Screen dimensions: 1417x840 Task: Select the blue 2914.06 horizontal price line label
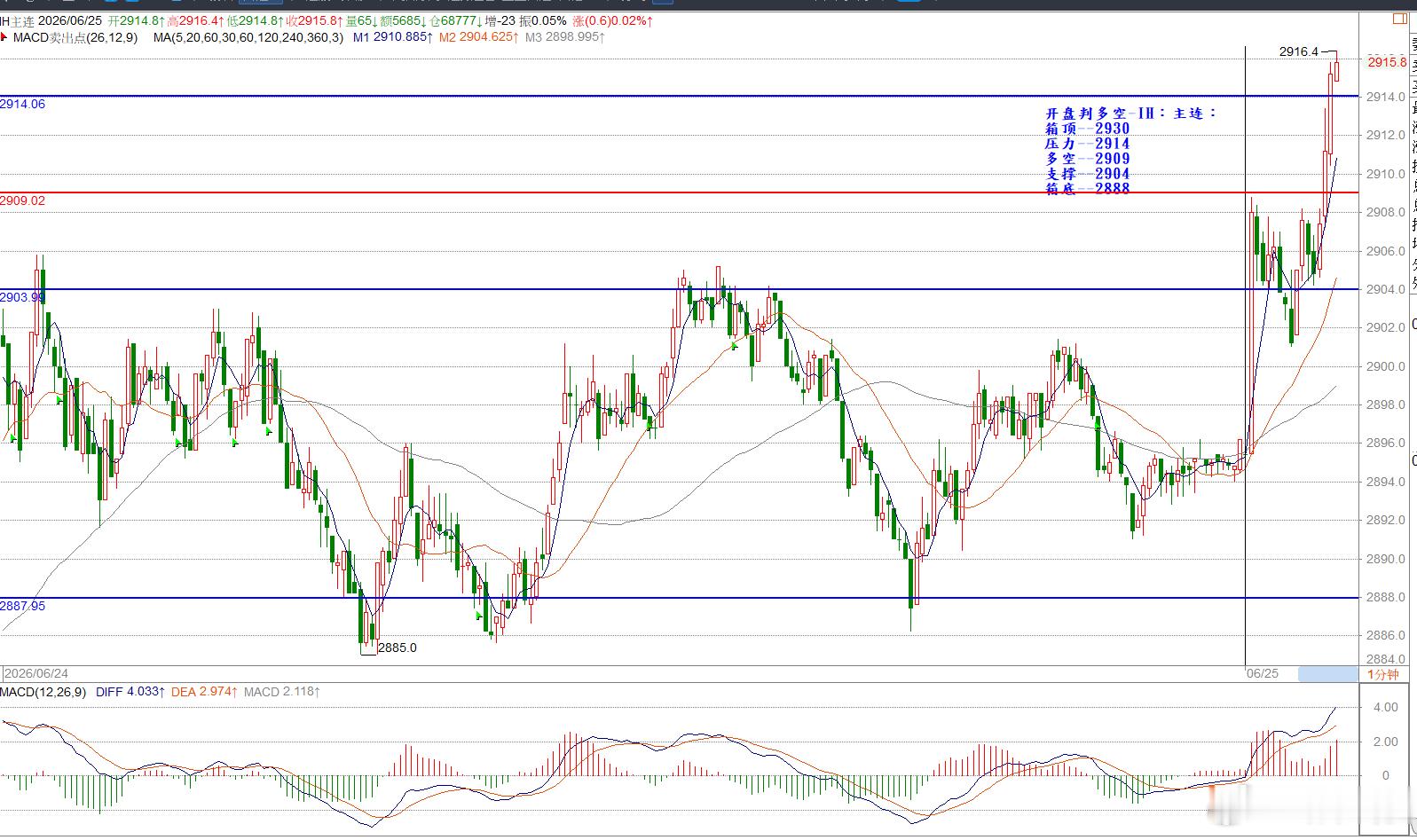point(22,104)
